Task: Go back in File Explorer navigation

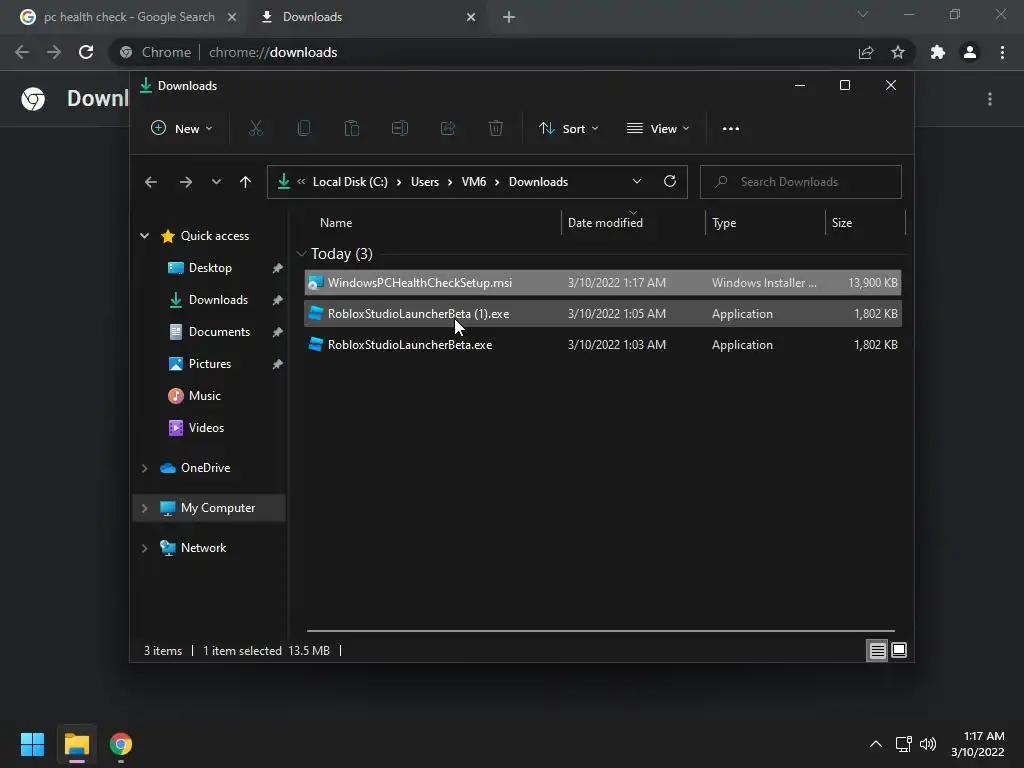Action: click(x=151, y=182)
